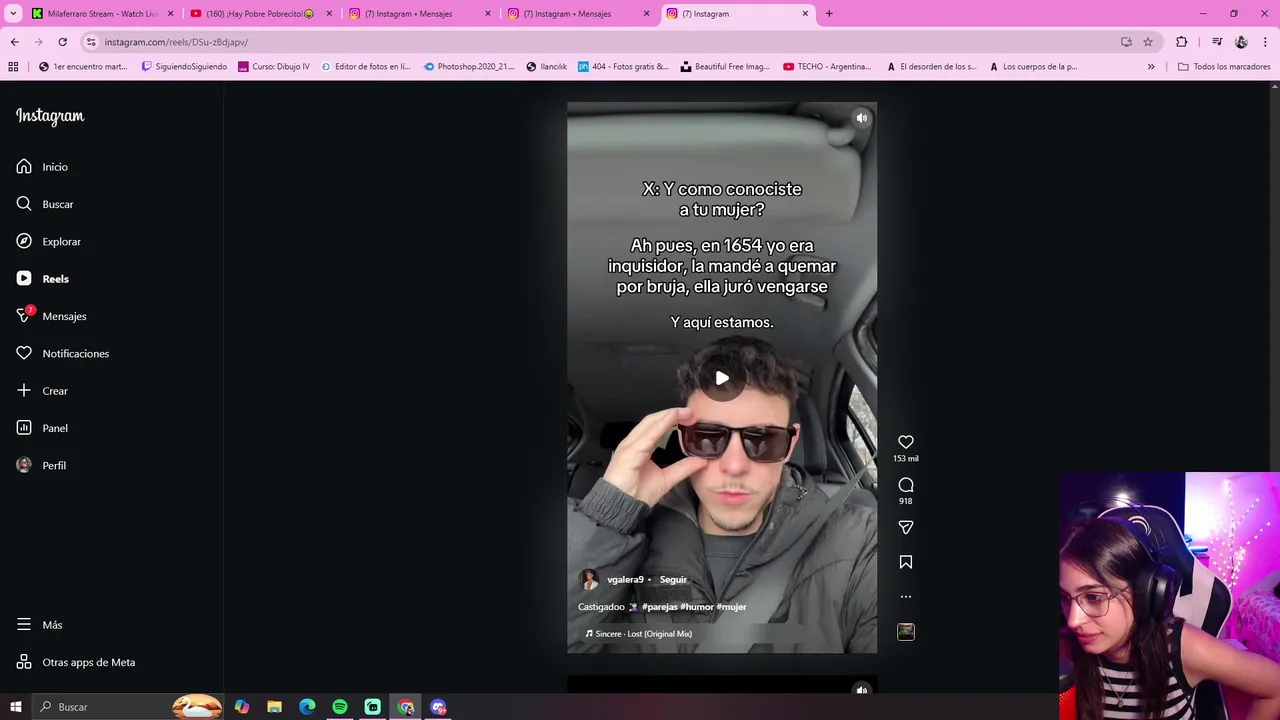Open vgalera9 profile username
Viewport: 1280px width, 720px height.
coord(625,579)
